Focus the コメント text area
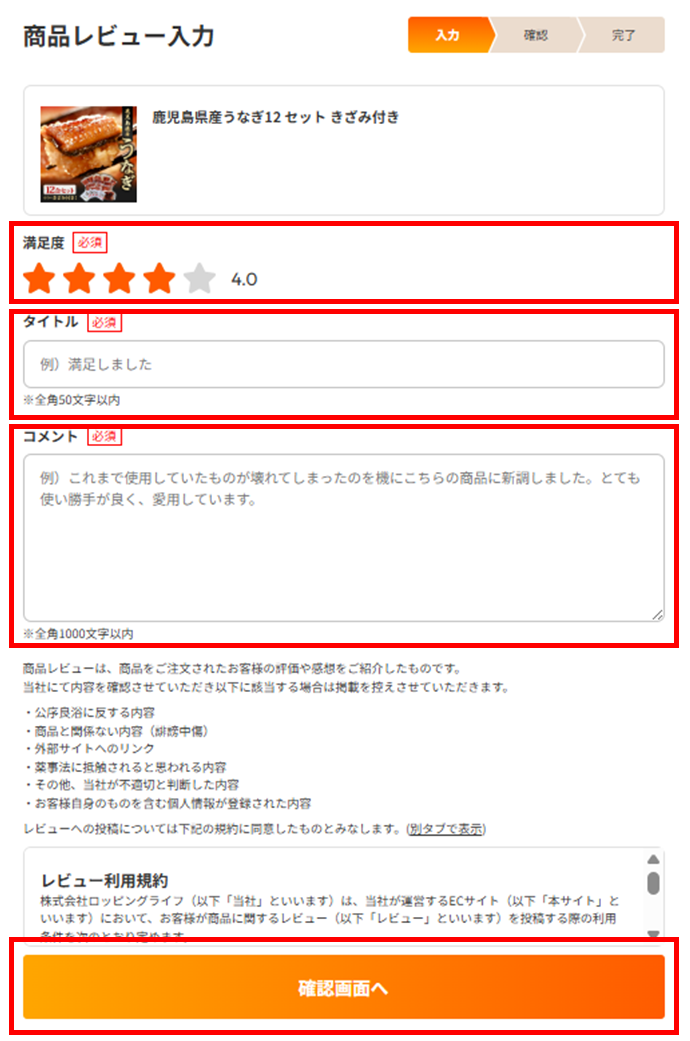The height and width of the screenshot is (1041, 690). [x=344, y=538]
